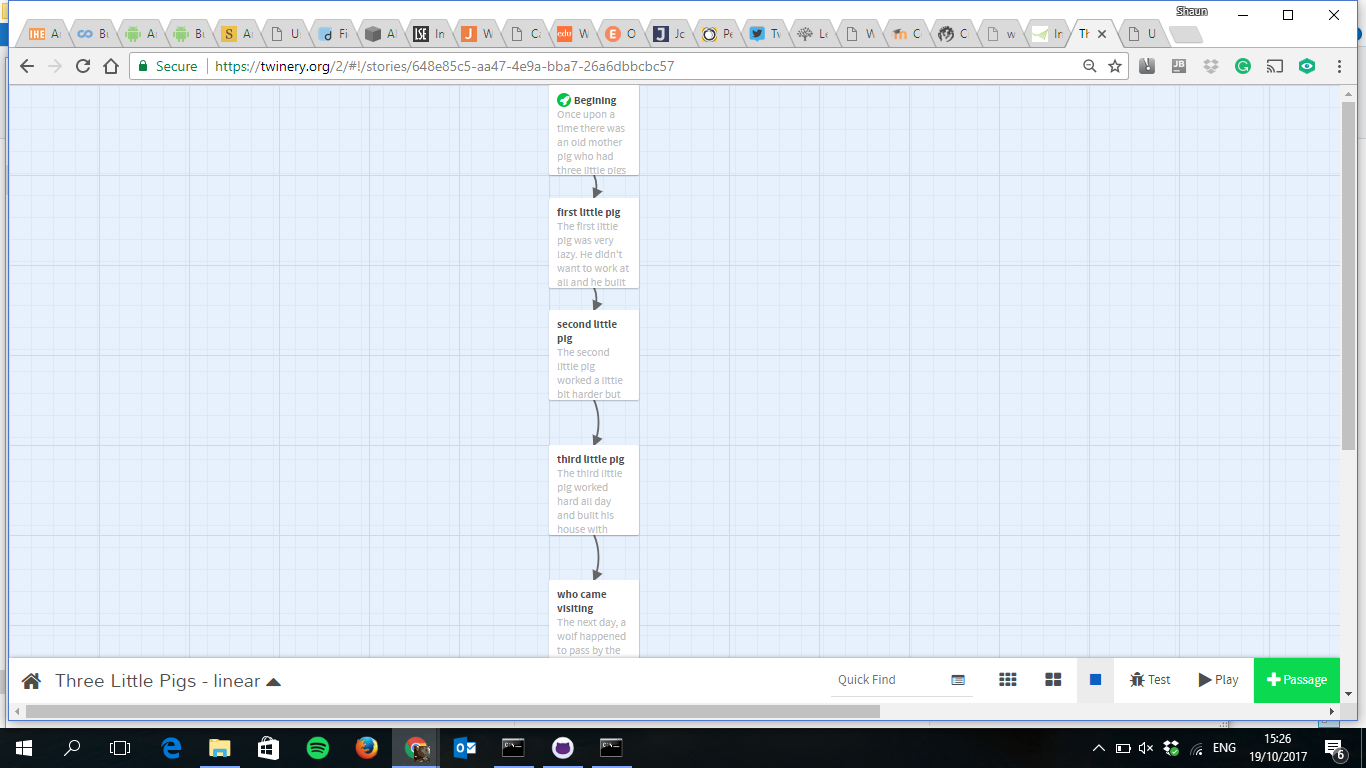This screenshot has width=1366, height=768.
Task: Open the Three Little Pigs story menu
Action: tap(168, 681)
